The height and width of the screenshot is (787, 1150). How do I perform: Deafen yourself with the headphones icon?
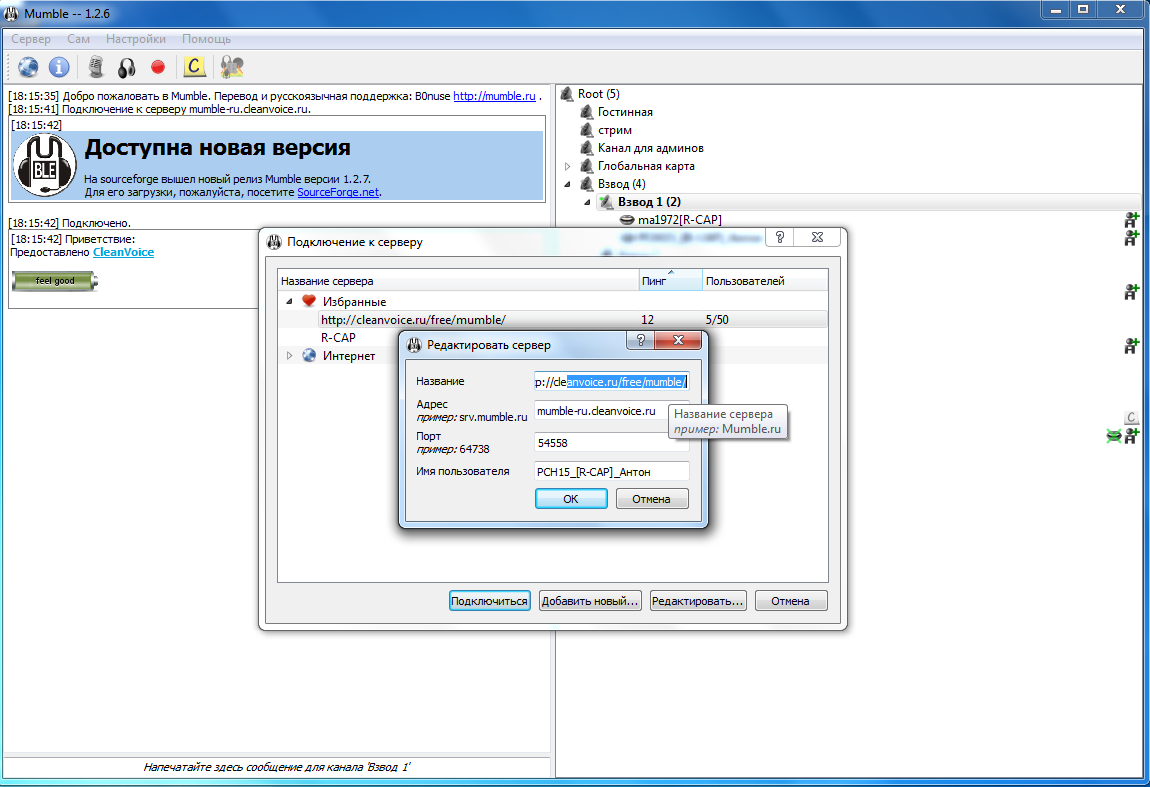pos(127,68)
